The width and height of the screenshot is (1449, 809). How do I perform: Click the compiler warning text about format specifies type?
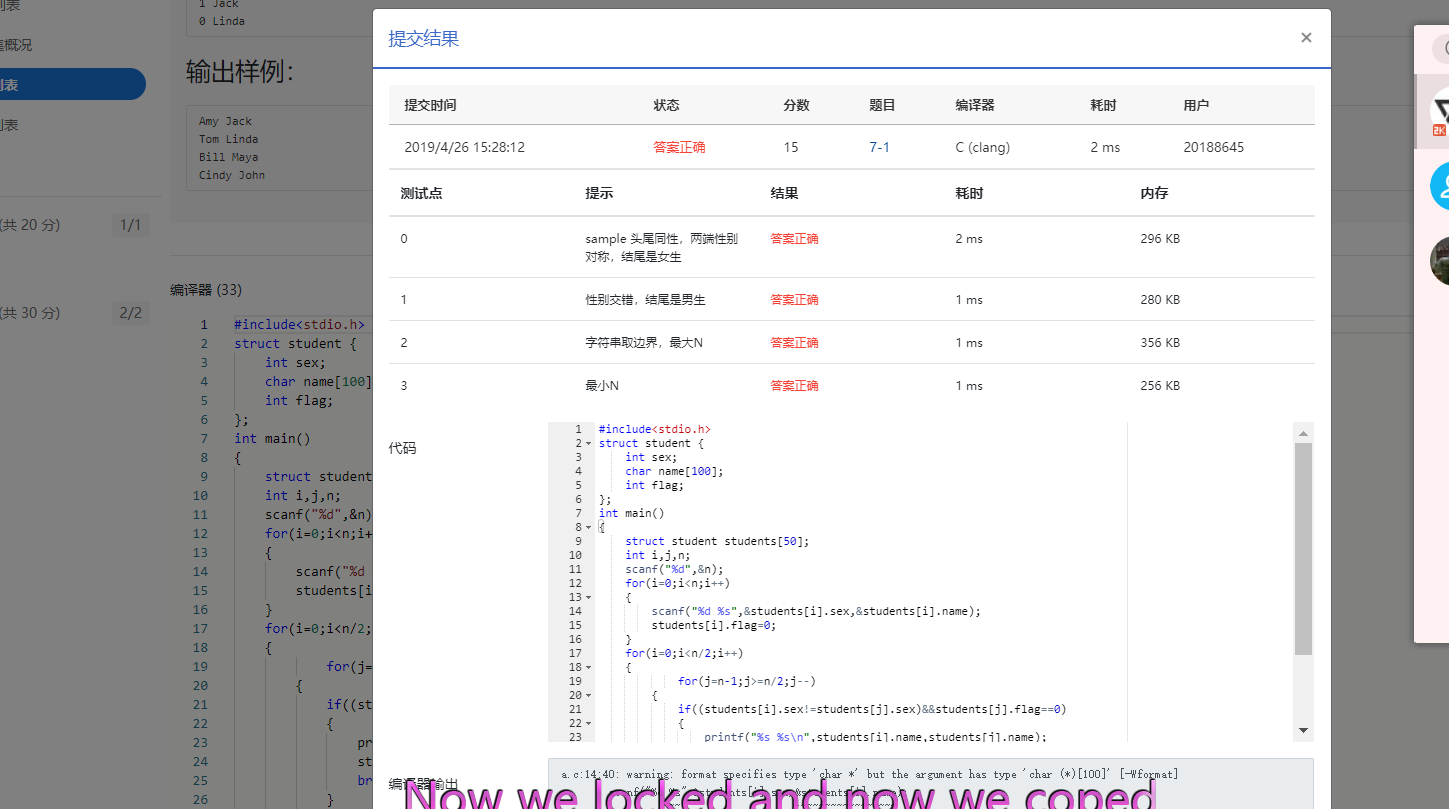pos(869,774)
